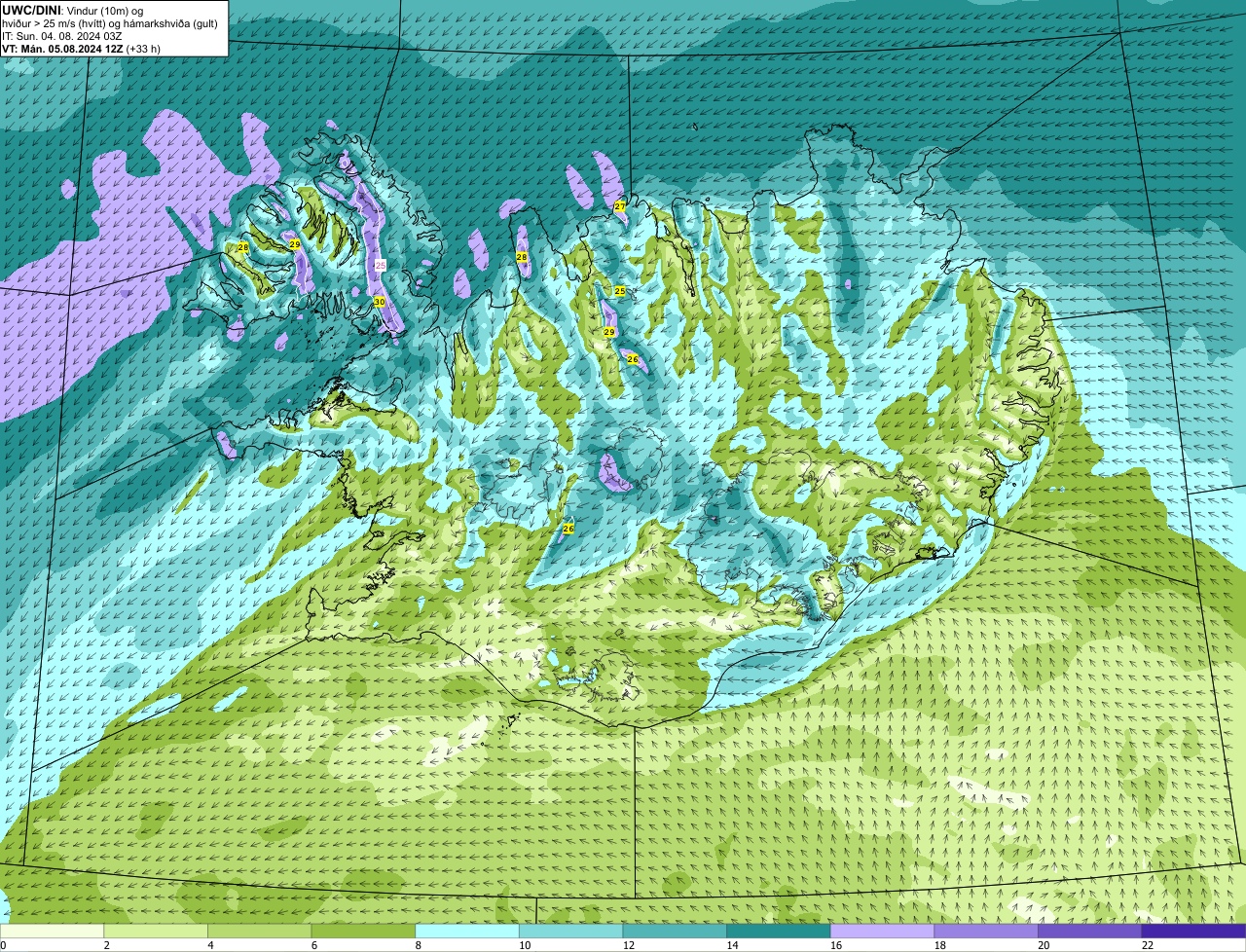Pick the 8–10 m/s cyan color bar segment
This screenshot has width=1246, height=952.
tap(467, 931)
